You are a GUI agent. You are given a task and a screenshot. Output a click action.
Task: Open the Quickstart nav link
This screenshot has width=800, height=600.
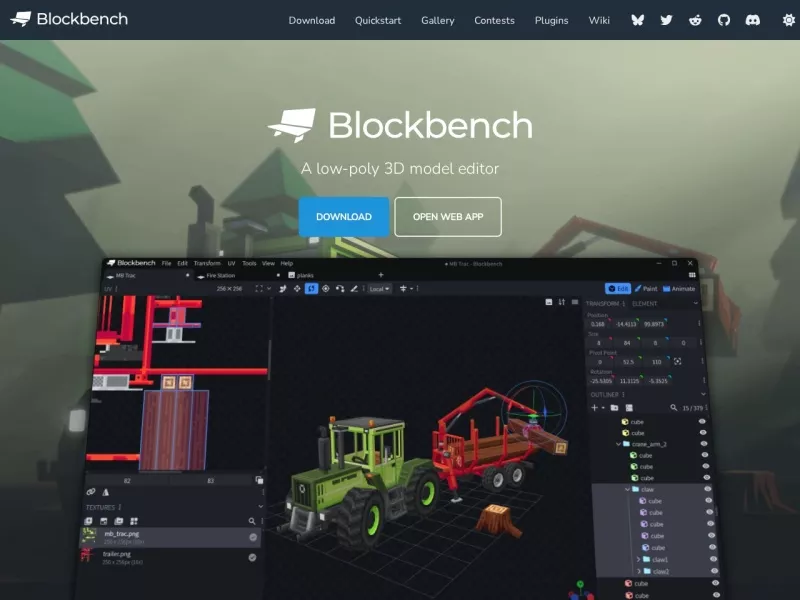click(x=378, y=20)
